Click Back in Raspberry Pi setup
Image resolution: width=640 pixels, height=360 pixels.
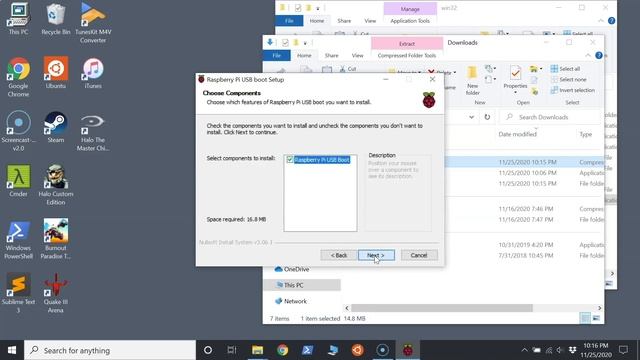(338, 255)
